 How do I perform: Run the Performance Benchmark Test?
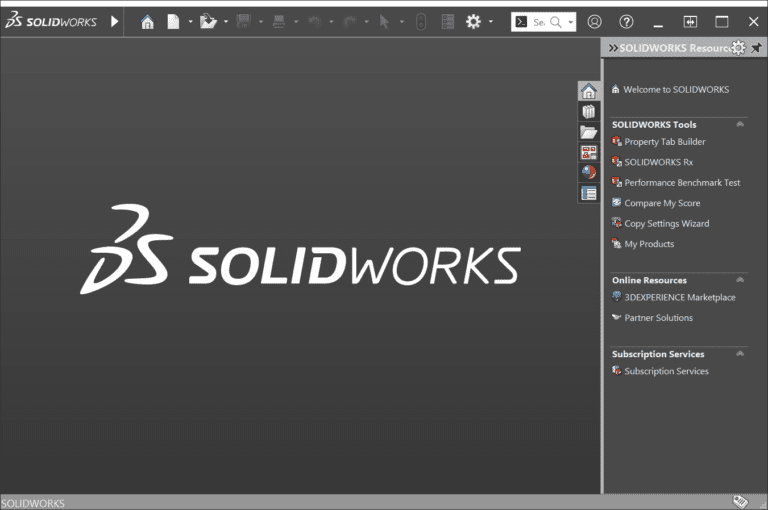pyautogui.click(x=682, y=183)
